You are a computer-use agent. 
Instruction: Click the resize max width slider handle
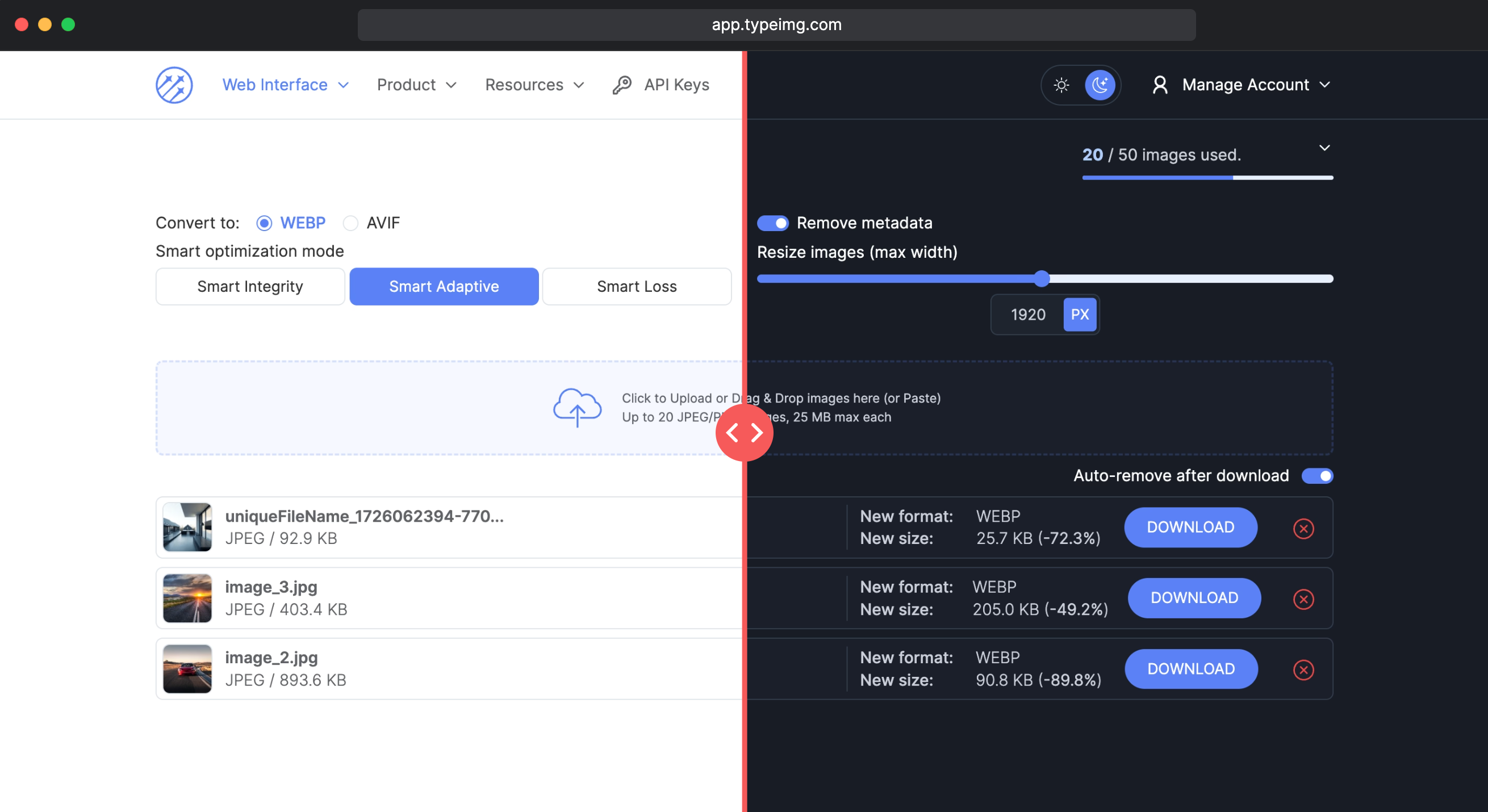(x=1042, y=279)
